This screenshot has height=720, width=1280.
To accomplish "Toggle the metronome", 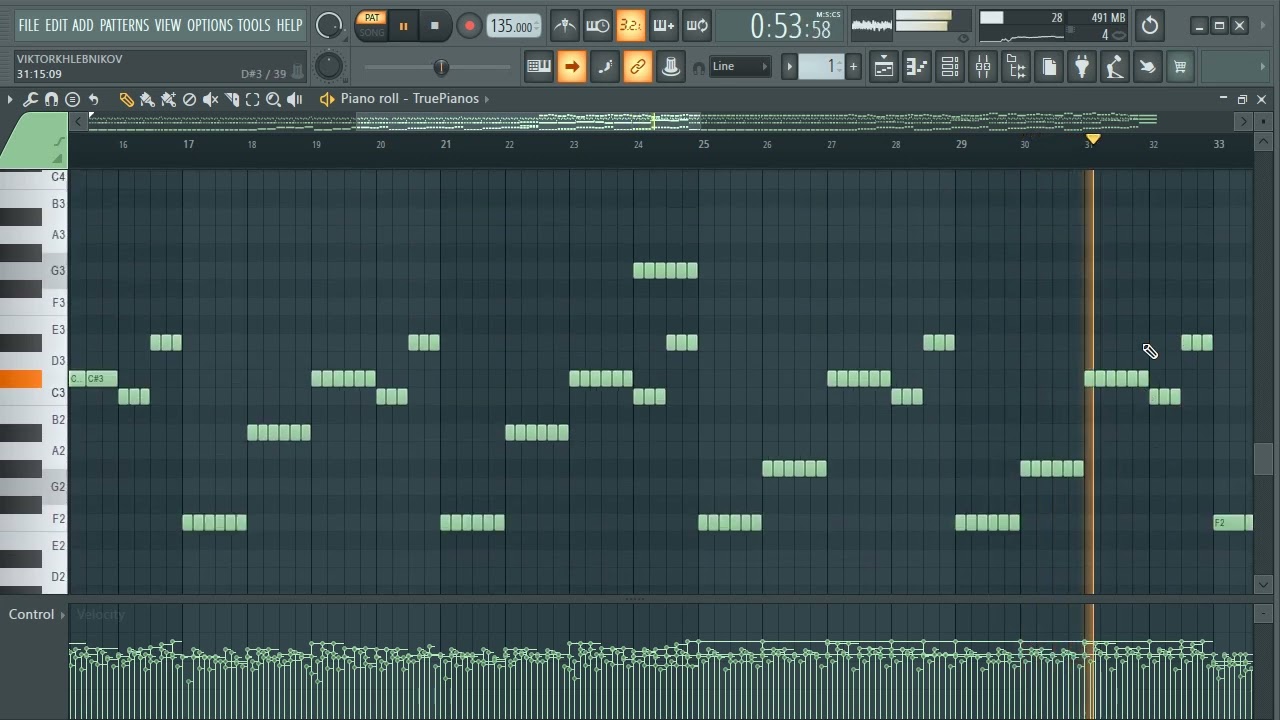I will tap(564, 26).
